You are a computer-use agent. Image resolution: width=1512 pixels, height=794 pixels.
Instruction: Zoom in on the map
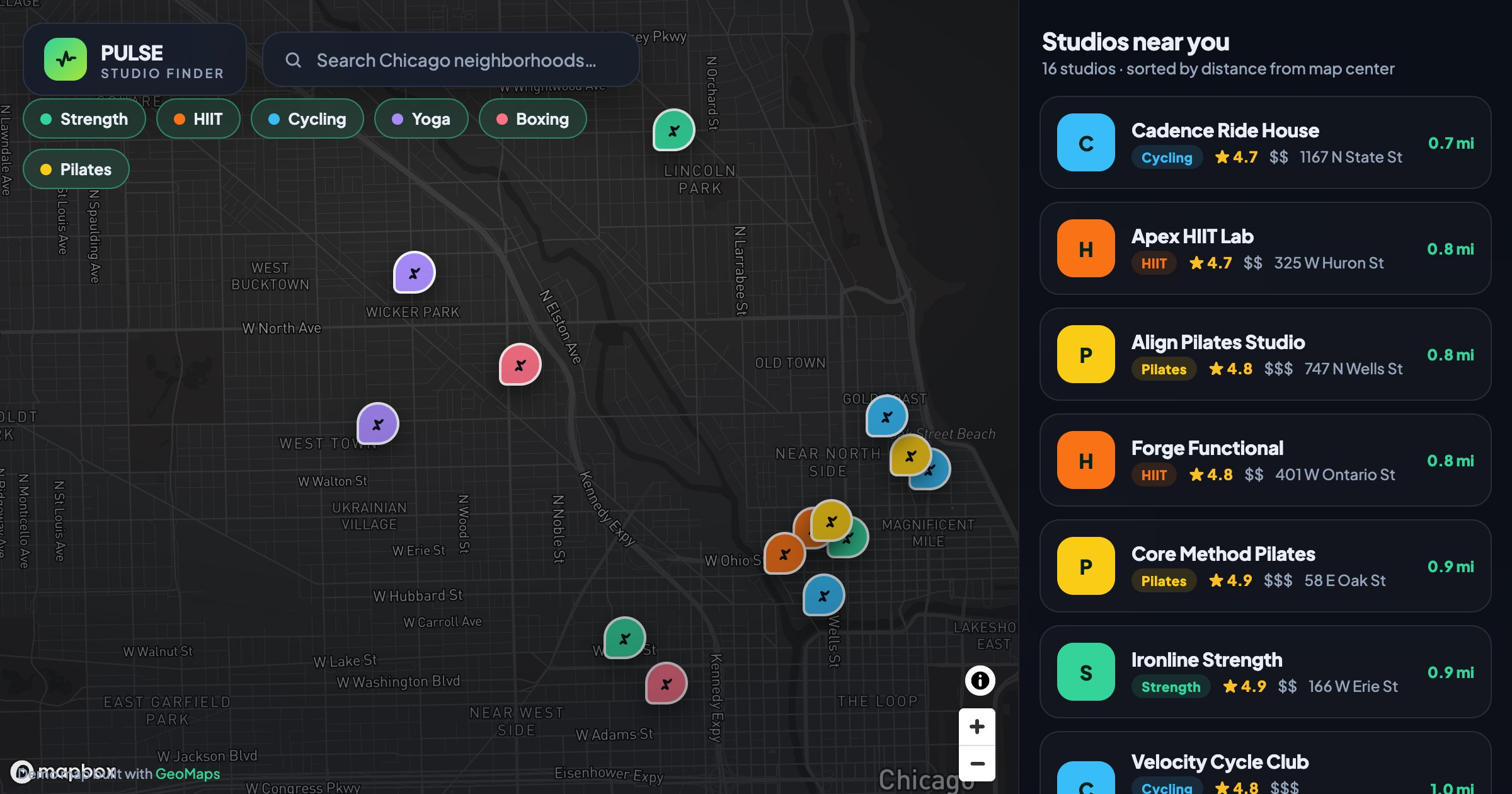[x=977, y=727]
